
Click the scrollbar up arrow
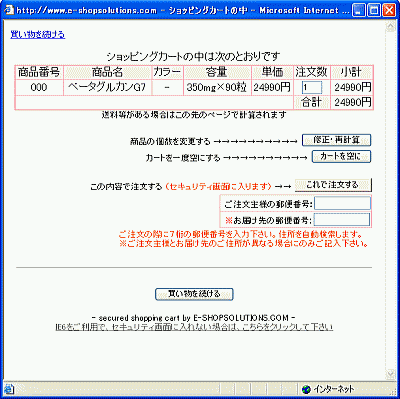click(390, 27)
